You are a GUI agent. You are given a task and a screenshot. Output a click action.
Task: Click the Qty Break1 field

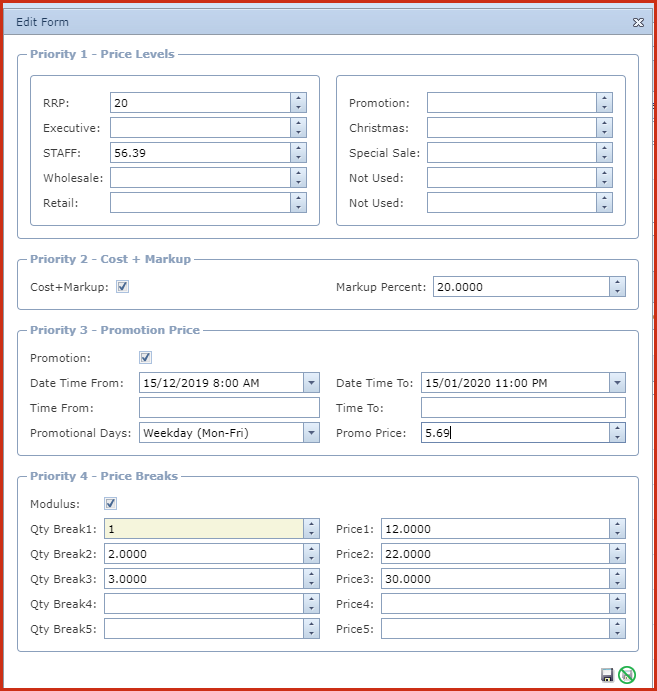click(204, 529)
